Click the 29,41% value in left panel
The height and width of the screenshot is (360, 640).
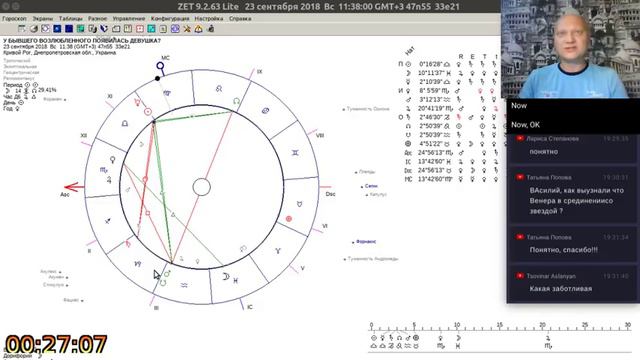tap(47, 90)
